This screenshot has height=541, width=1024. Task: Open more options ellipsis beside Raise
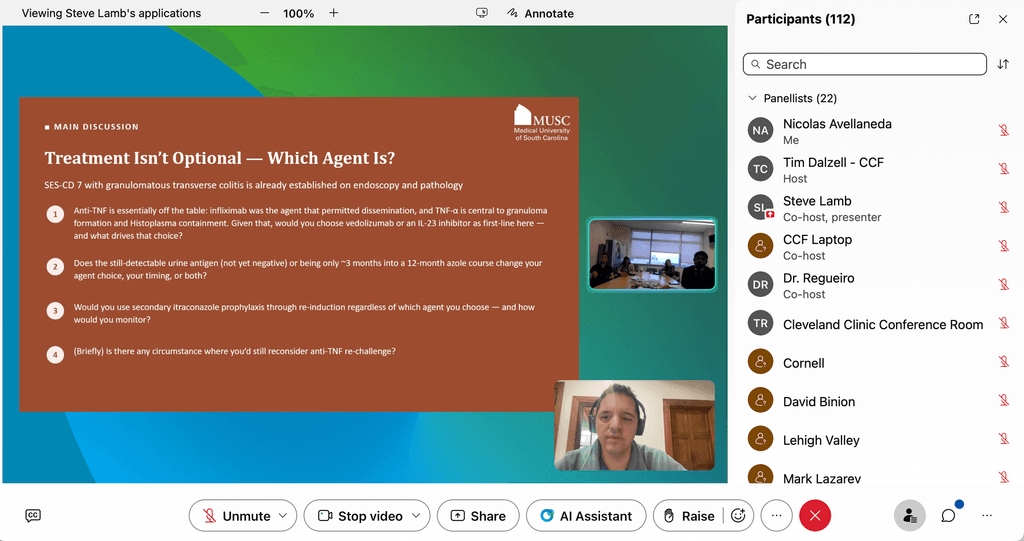click(x=776, y=516)
